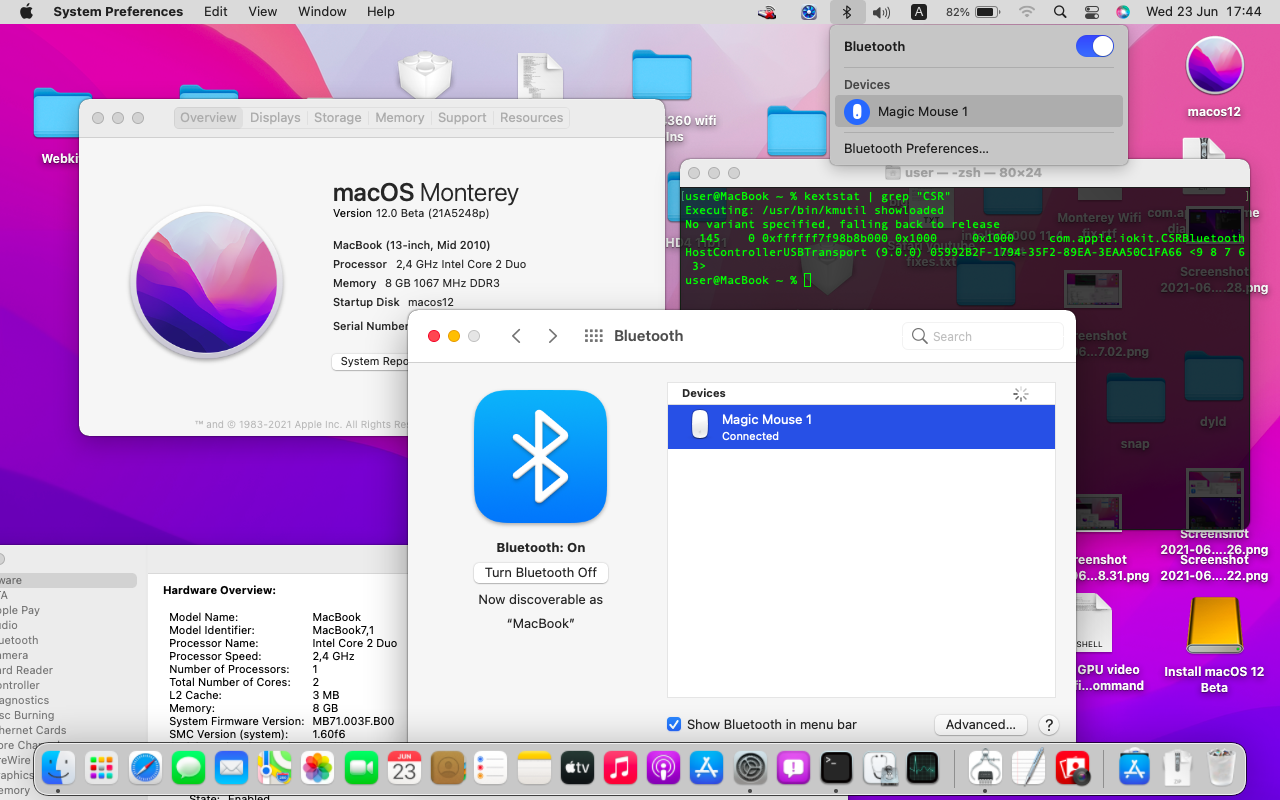Open Trash in the Dock
Viewport: 1280px width, 800px height.
(1221, 768)
